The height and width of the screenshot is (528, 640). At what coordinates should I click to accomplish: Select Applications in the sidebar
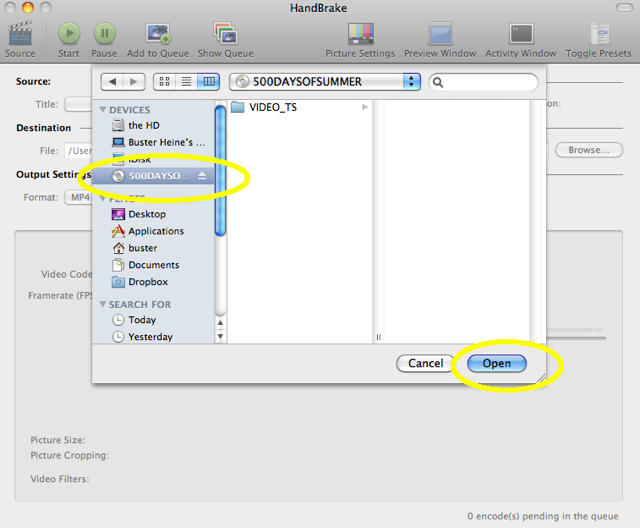[x=155, y=231]
